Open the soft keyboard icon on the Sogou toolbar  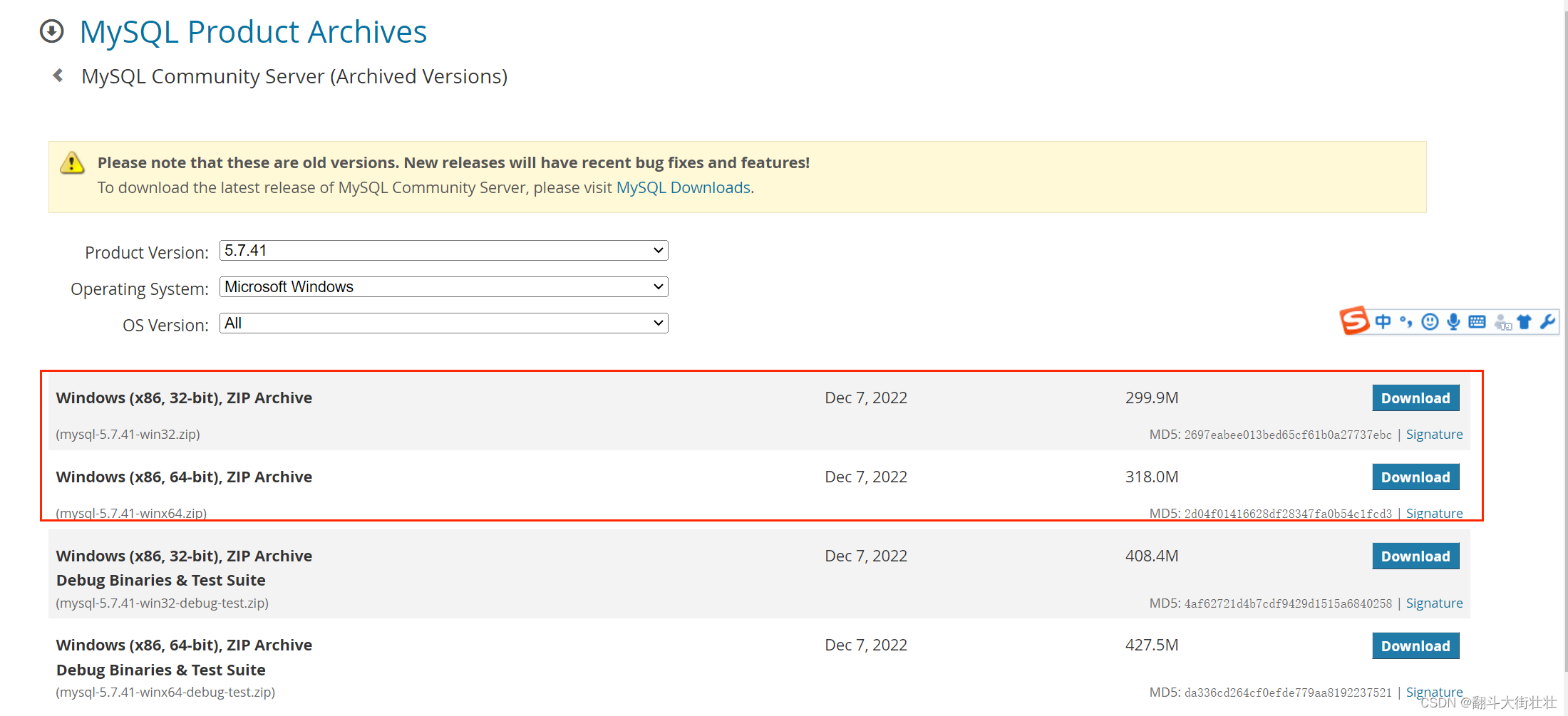(1477, 322)
